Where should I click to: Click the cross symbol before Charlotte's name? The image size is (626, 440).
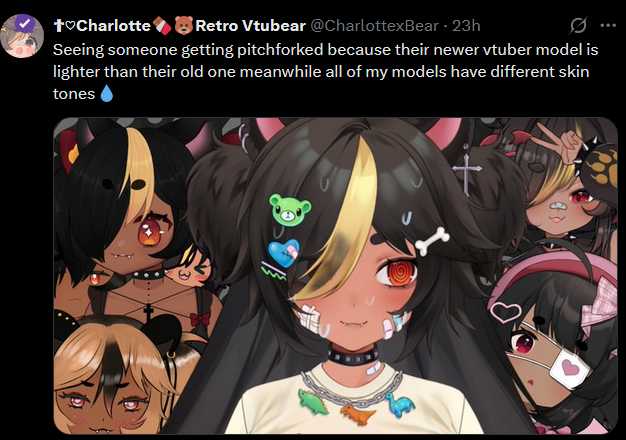point(59,26)
